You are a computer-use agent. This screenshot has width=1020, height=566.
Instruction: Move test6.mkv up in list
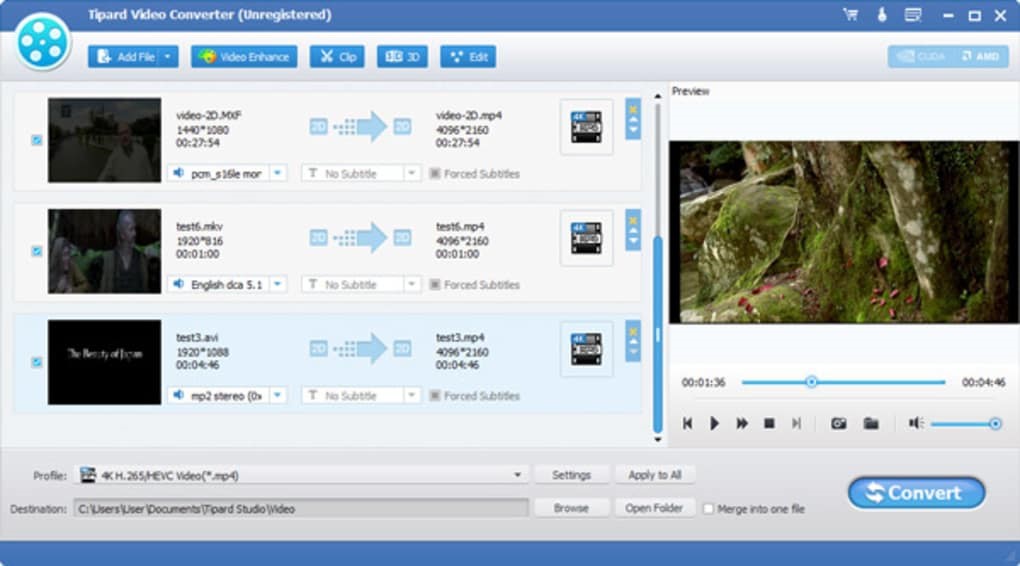click(633, 232)
